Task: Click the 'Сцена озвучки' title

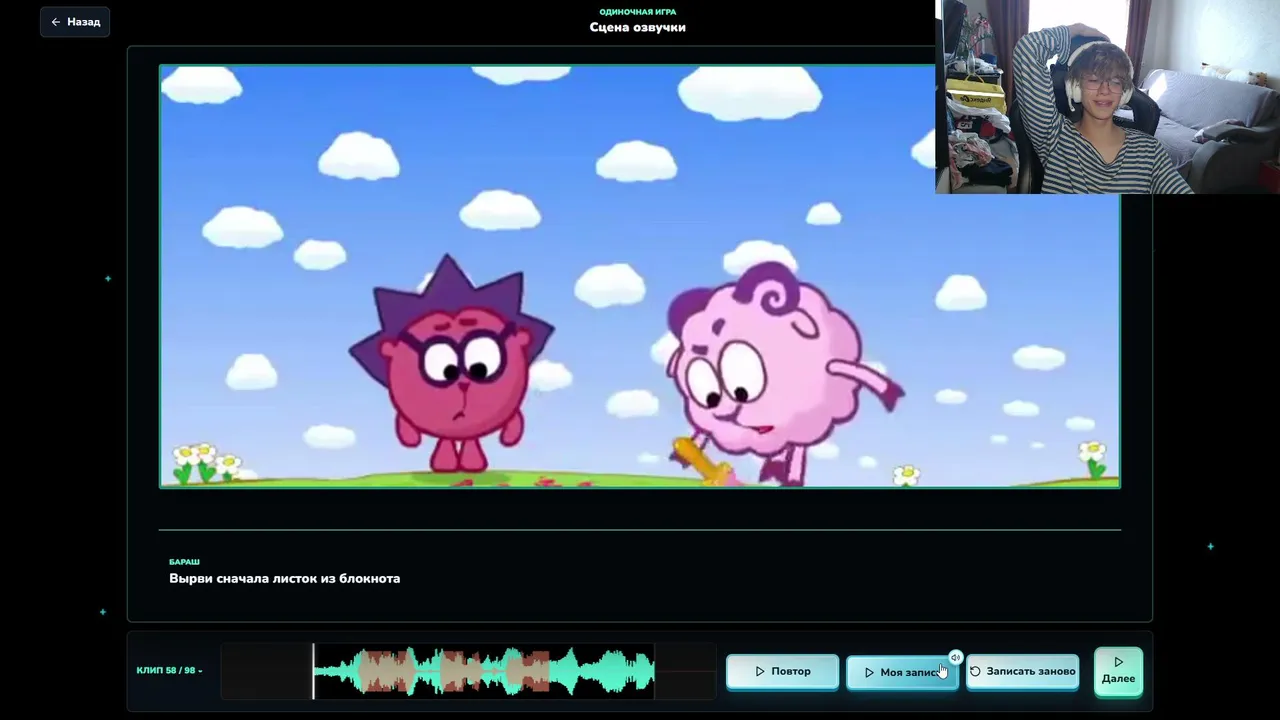Action: click(638, 27)
